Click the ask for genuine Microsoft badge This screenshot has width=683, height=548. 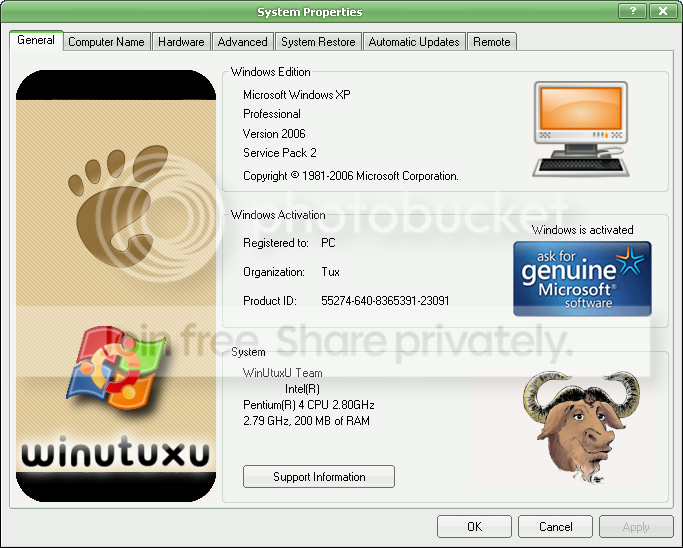(x=582, y=279)
